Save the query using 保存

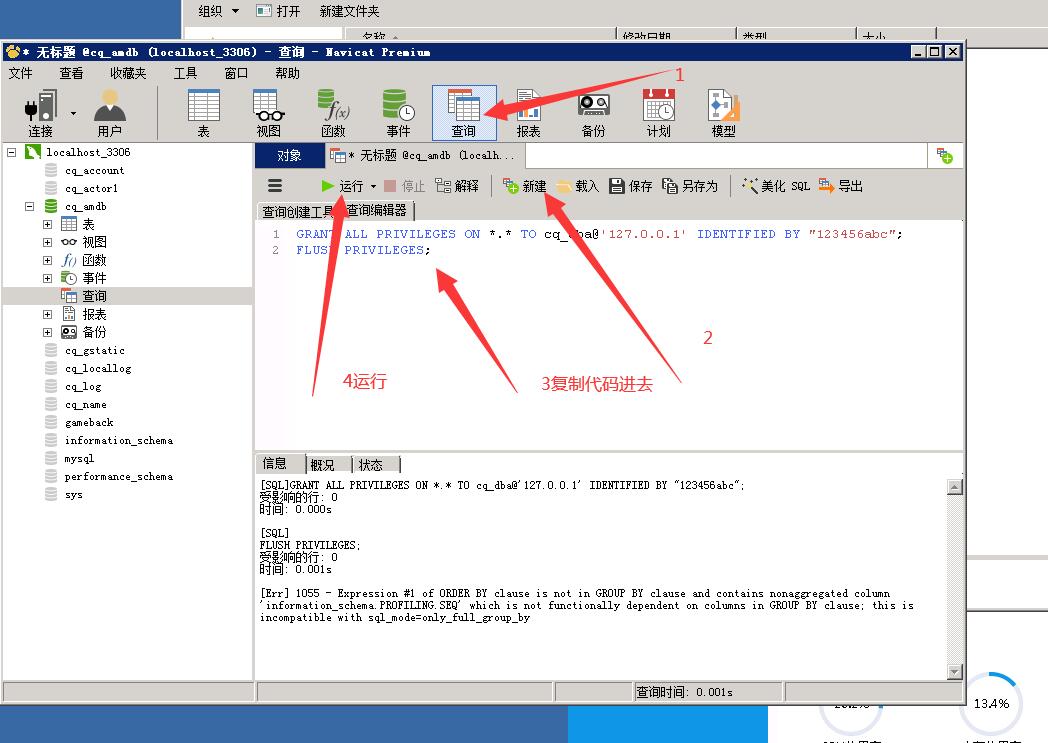631,186
